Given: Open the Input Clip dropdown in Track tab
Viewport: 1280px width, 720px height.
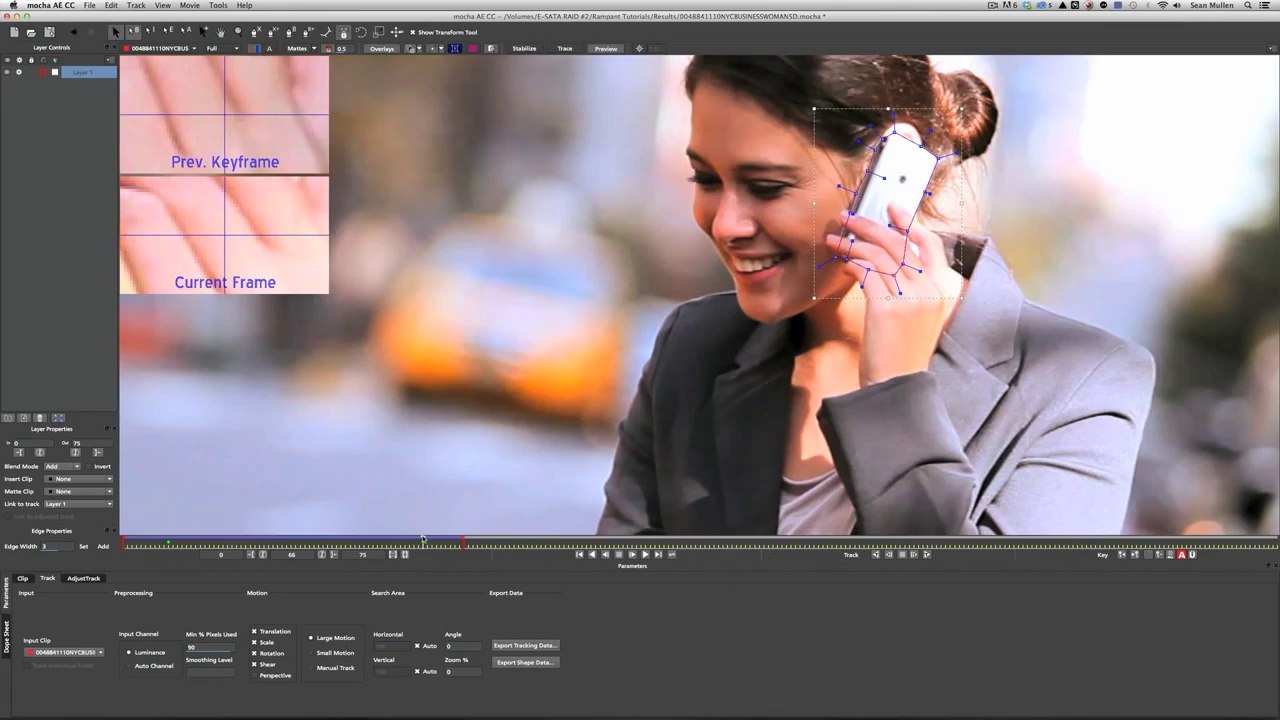Looking at the screenshot, I should (64, 652).
